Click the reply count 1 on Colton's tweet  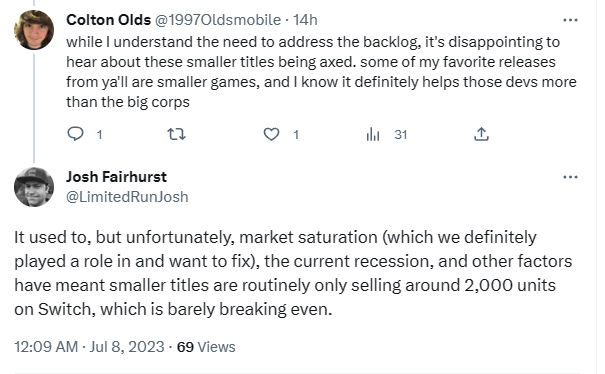(100, 135)
